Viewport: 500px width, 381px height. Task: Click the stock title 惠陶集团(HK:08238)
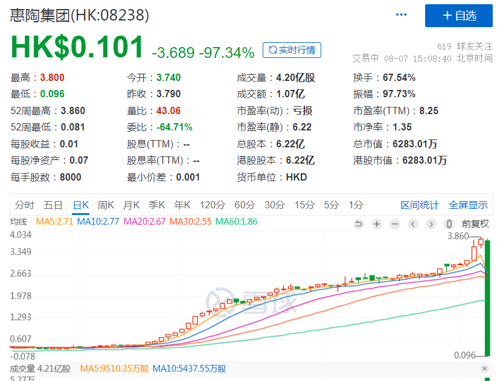coord(80,15)
